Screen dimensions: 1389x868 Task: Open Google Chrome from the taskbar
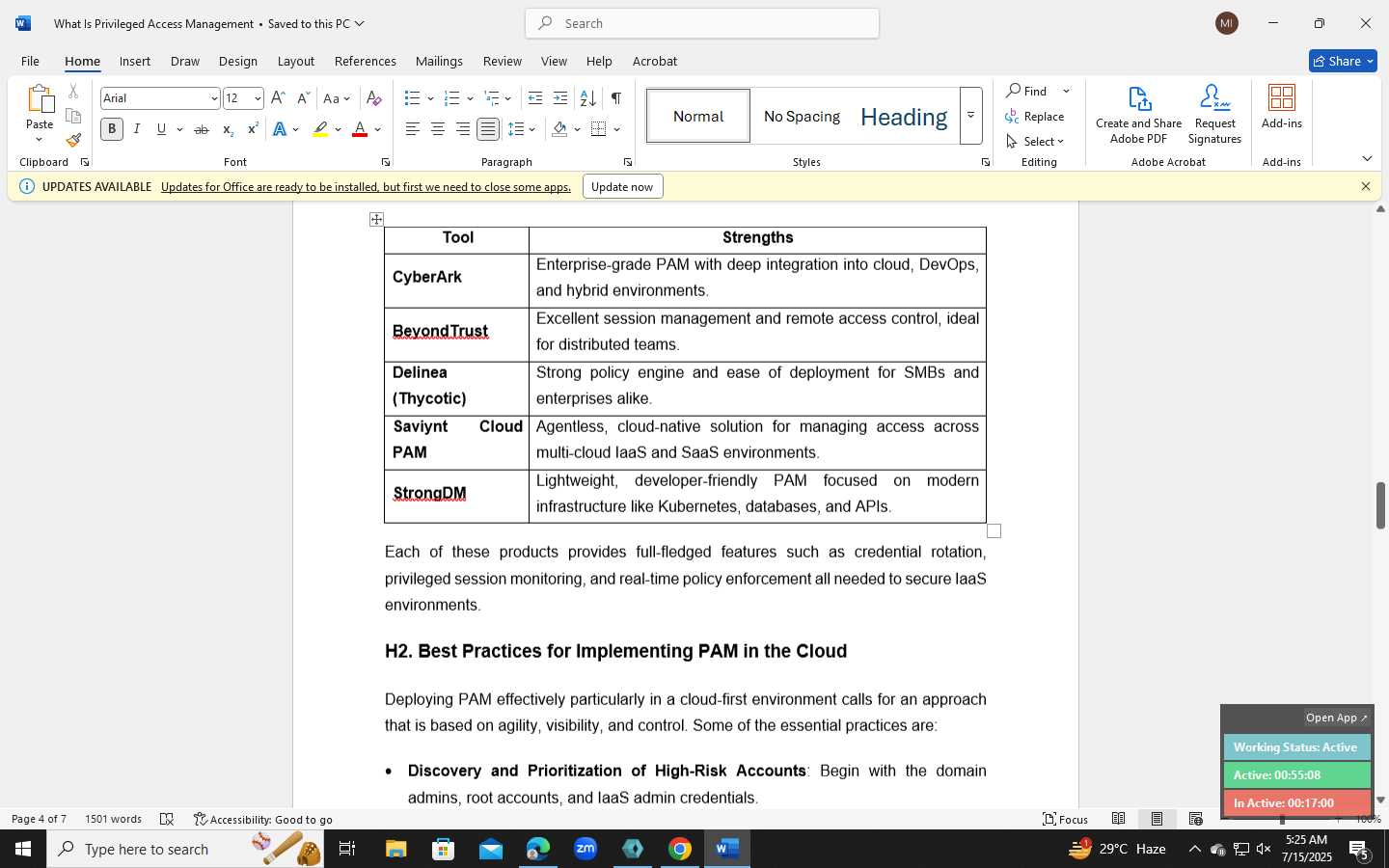[x=680, y=849]
